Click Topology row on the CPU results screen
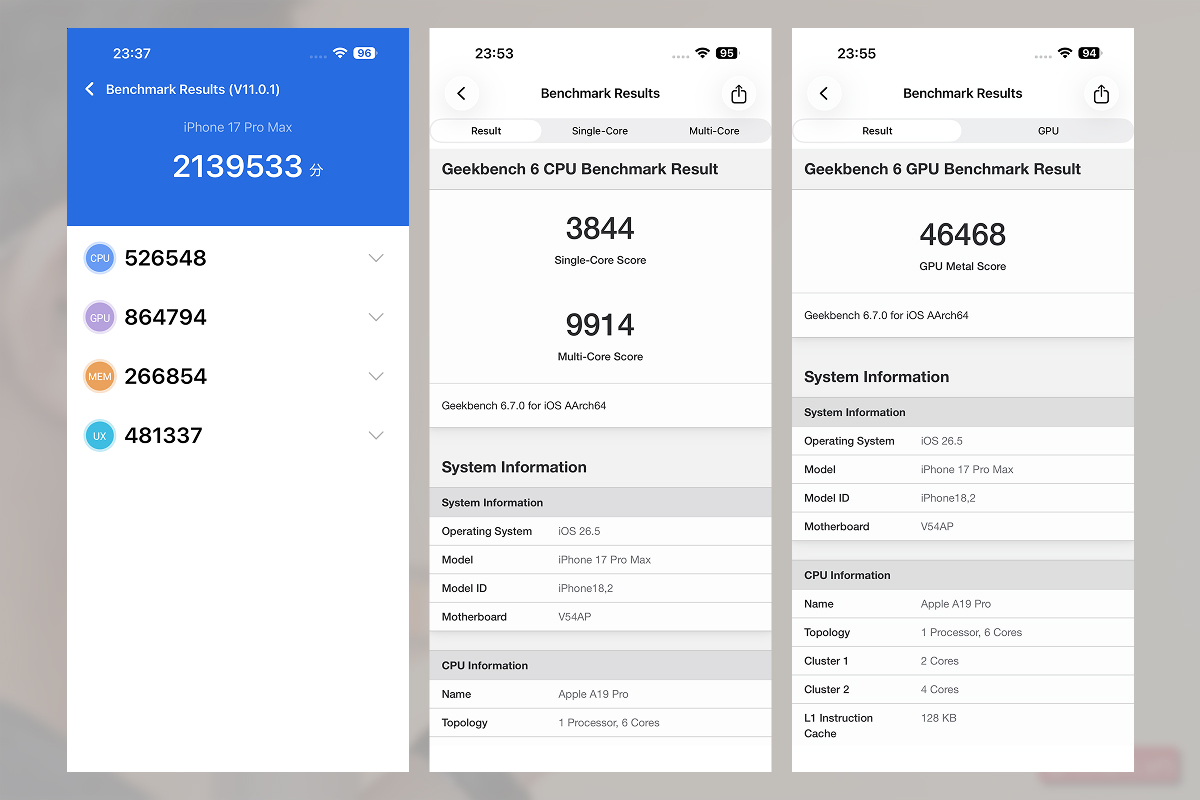 tap(600, 722)
